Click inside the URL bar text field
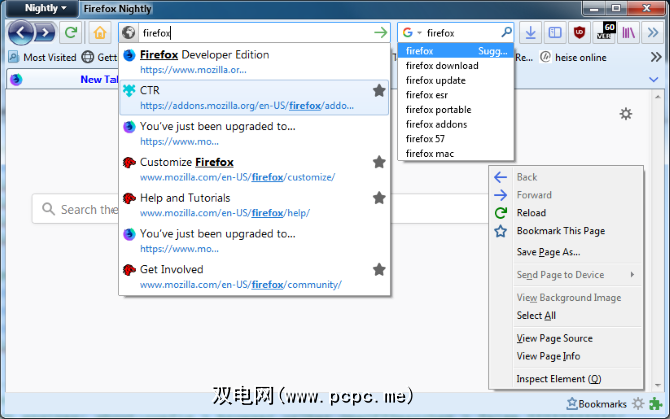670x419 pixels. 256,32
